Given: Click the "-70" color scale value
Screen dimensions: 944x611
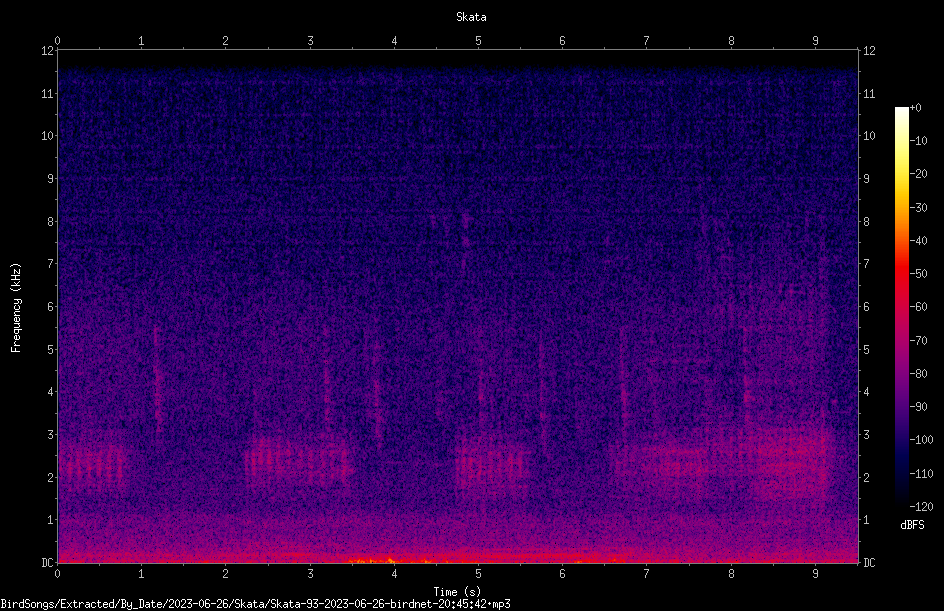Looking at the screenshot, I should click(x=918, y=341).
